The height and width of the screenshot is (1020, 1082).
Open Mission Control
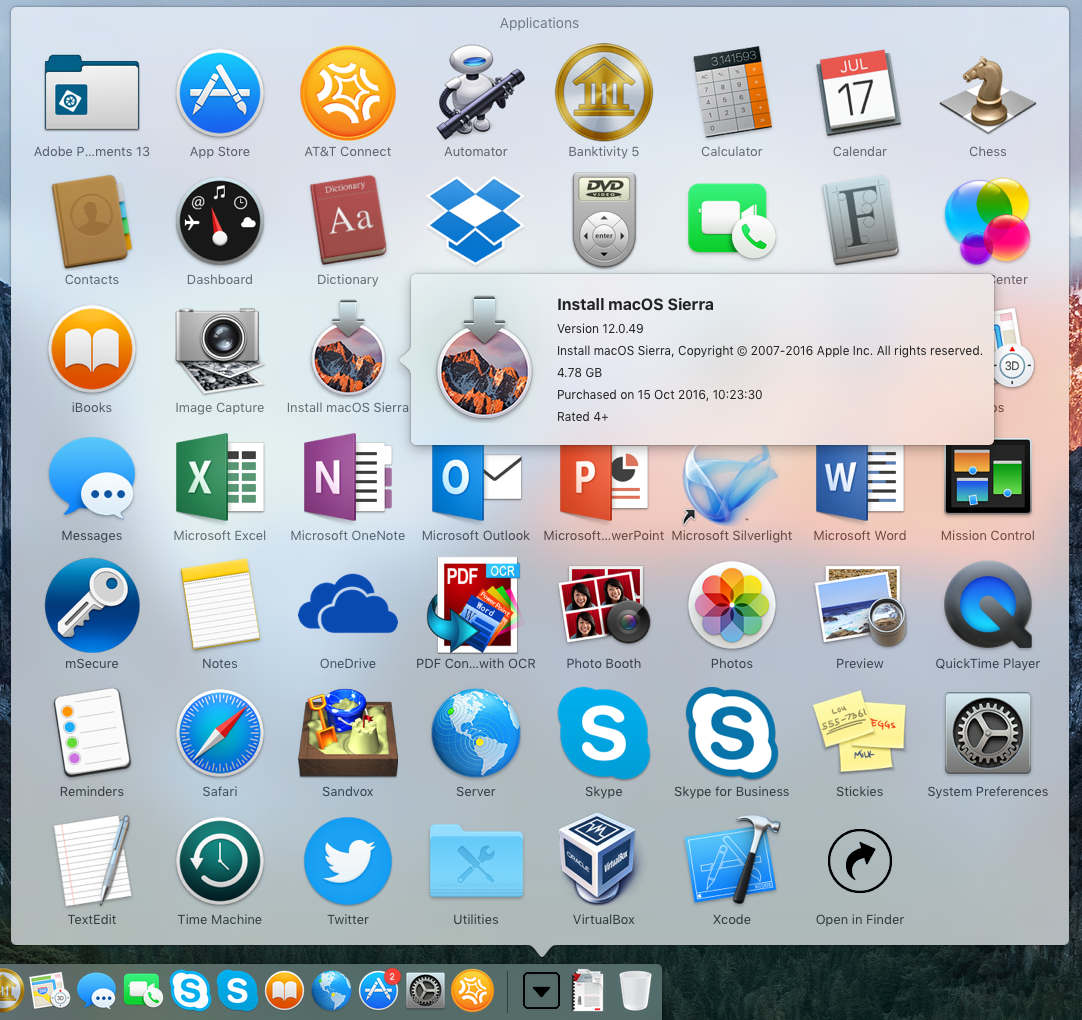click(x=987, y=477)
